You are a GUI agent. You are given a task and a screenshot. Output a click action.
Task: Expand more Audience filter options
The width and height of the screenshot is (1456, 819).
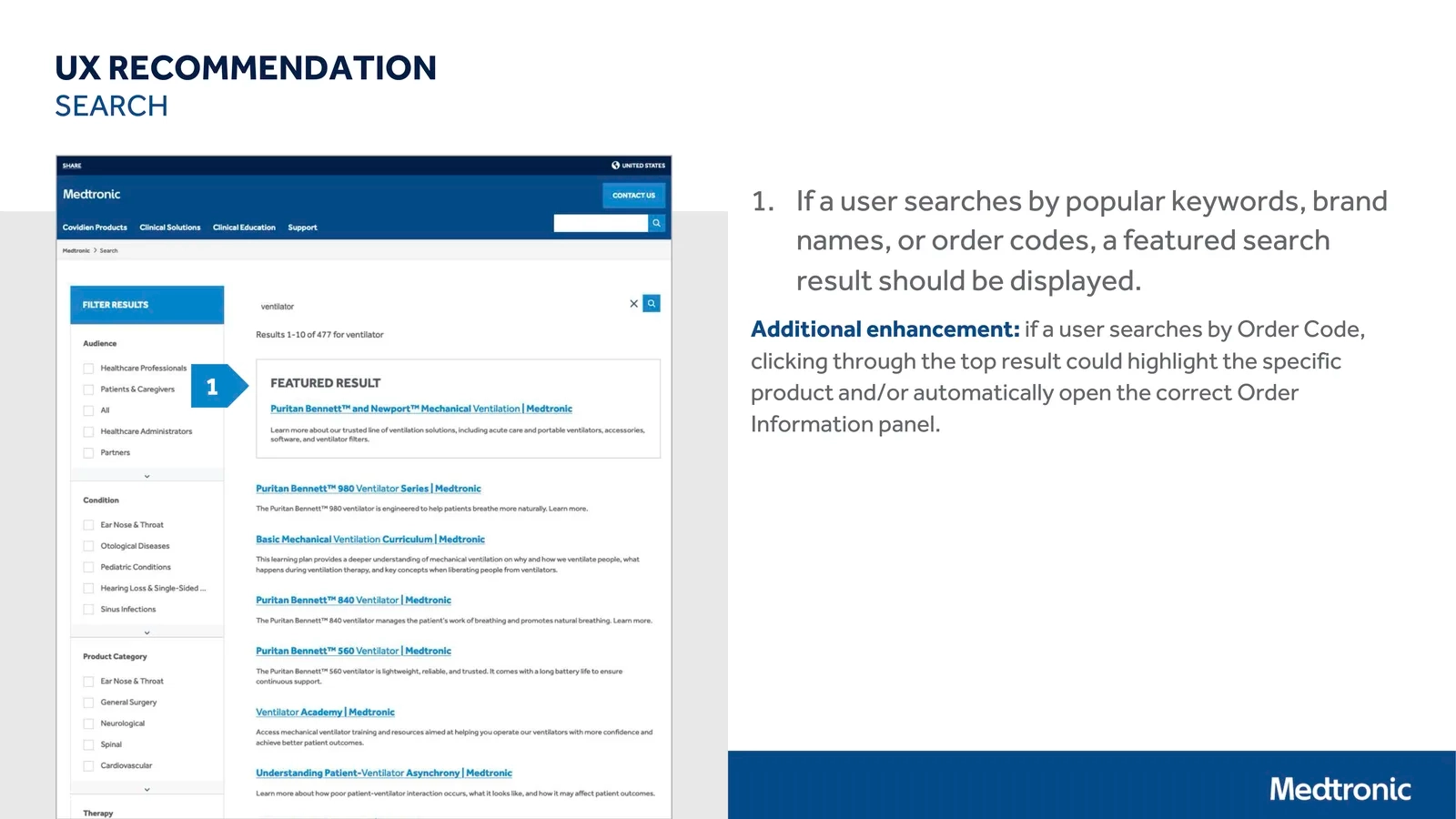point(147,476)
